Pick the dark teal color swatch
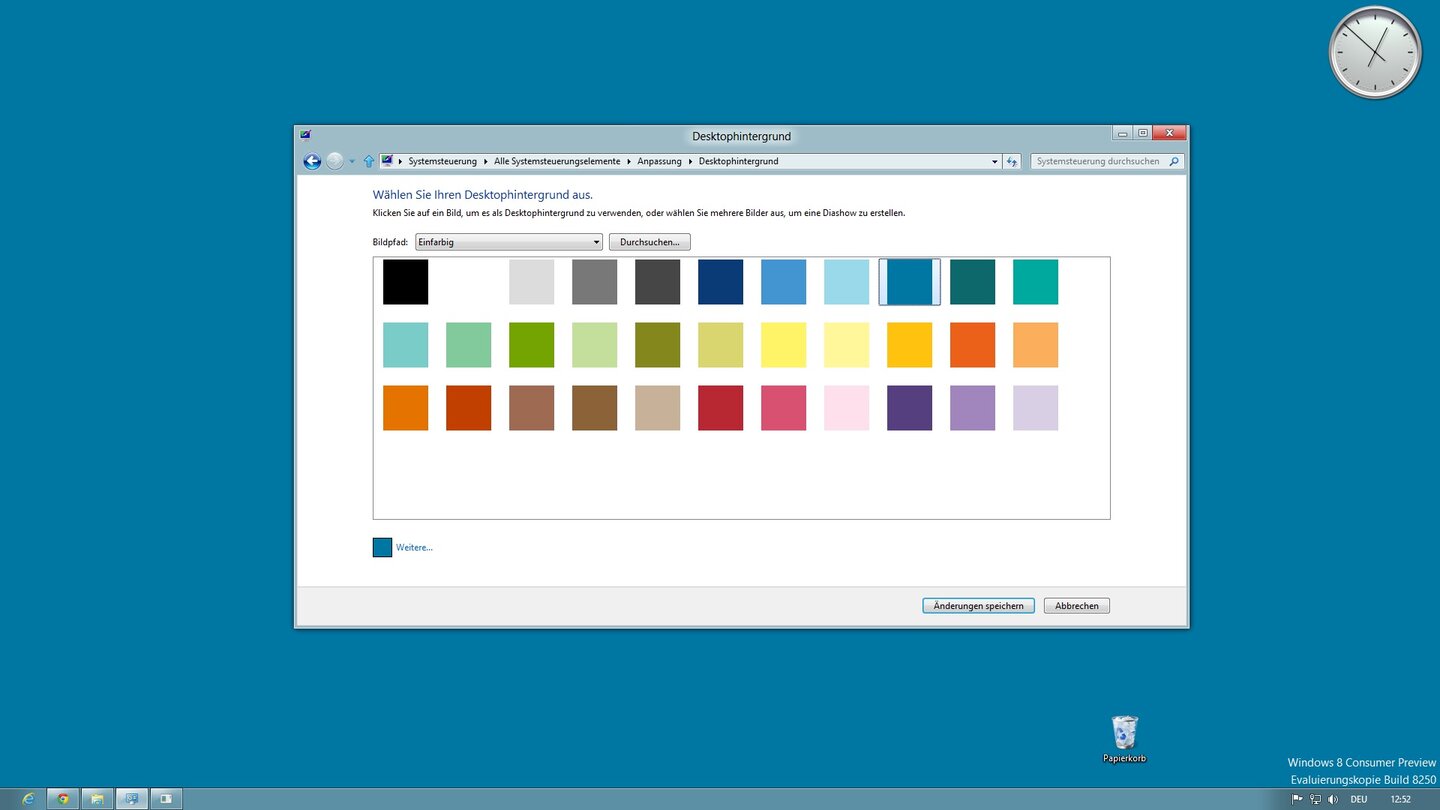 coord(972,282)
